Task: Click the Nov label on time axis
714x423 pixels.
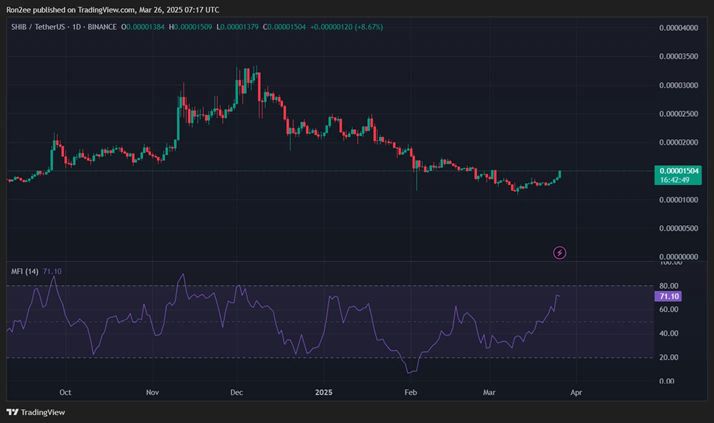Action: [x=152, y=394]
